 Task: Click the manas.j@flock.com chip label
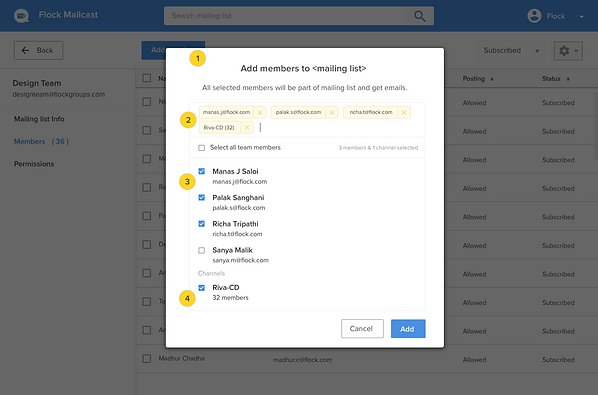tap(226, 112)
